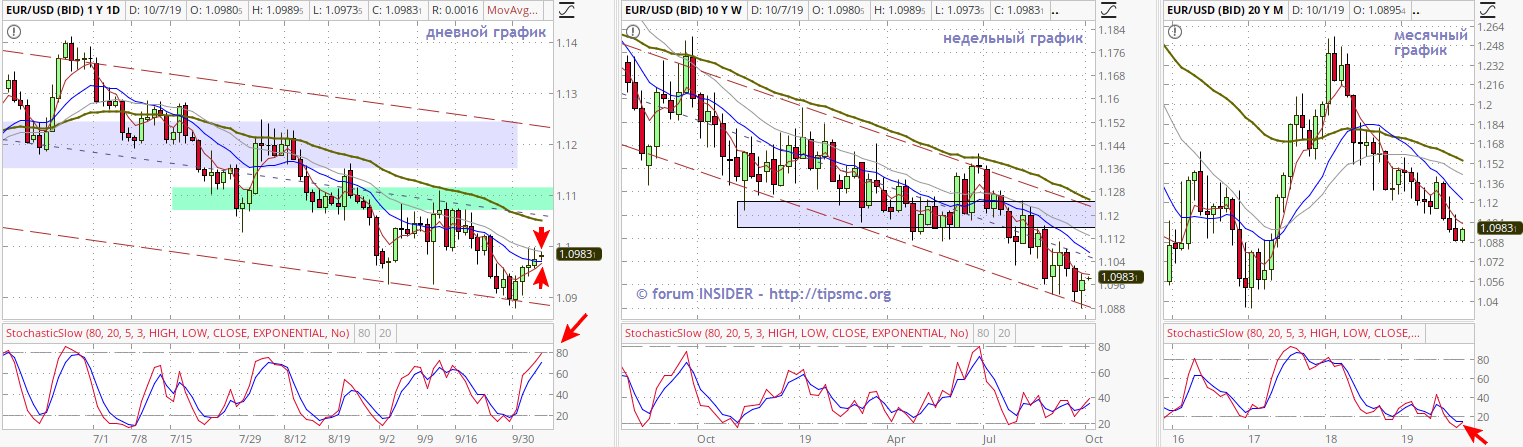Click the 1.0983 current price bubble on daily axis
Image resolution: width=1523 pixels, height=447 pixels.
(580, 256)
